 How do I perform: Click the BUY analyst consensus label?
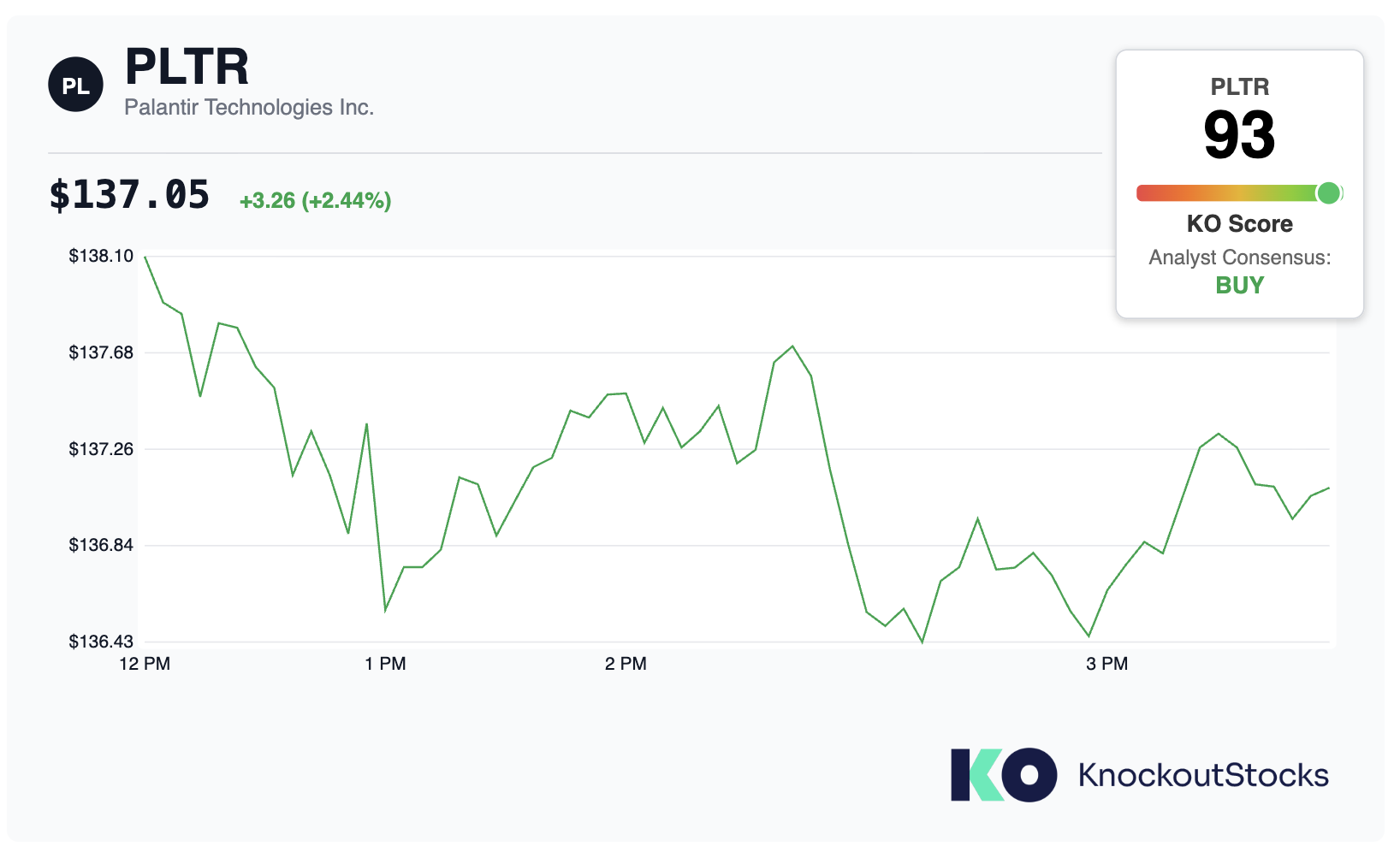tap(1239, 285)
